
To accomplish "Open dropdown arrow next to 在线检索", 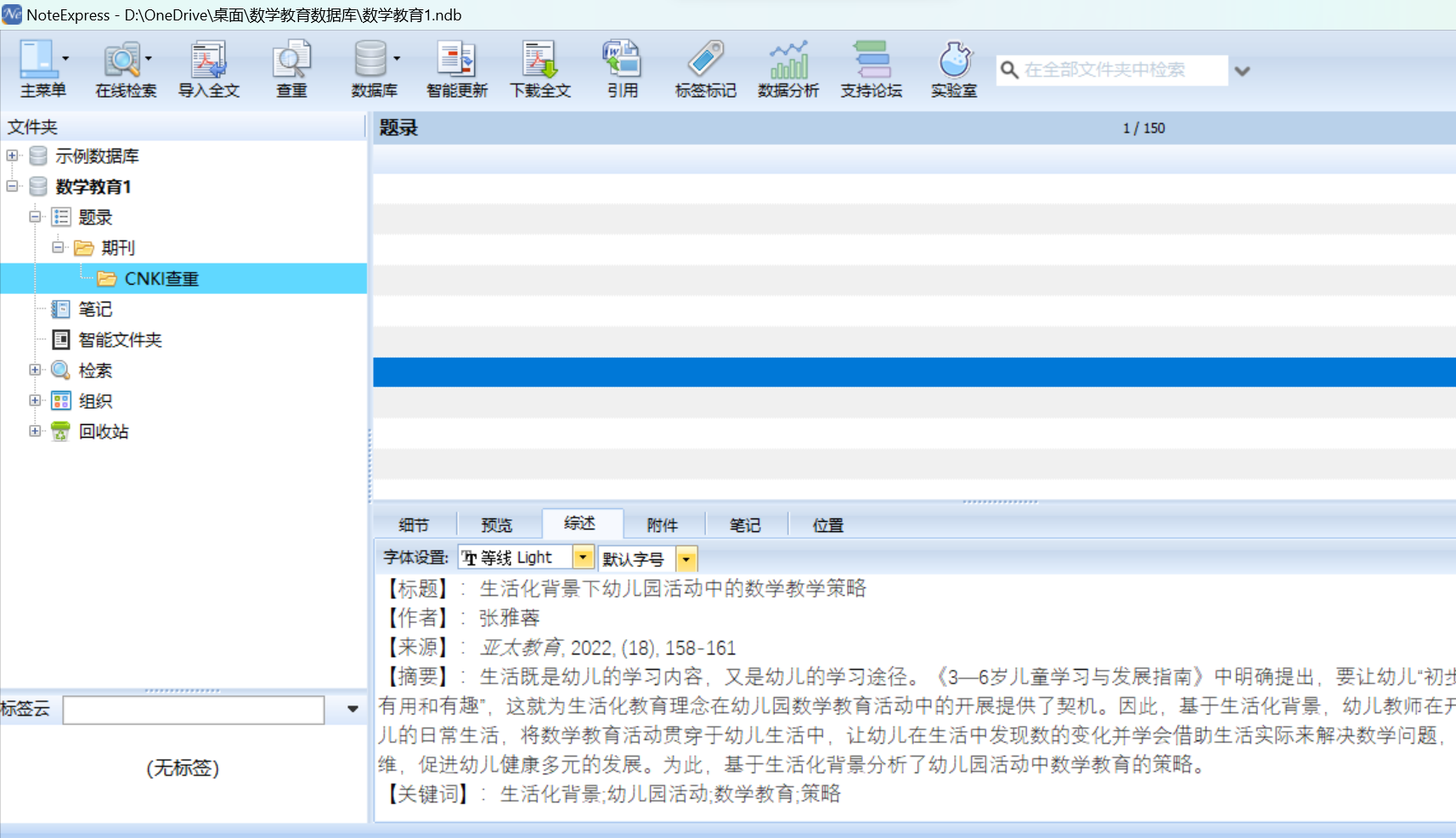I will [149, 59].
